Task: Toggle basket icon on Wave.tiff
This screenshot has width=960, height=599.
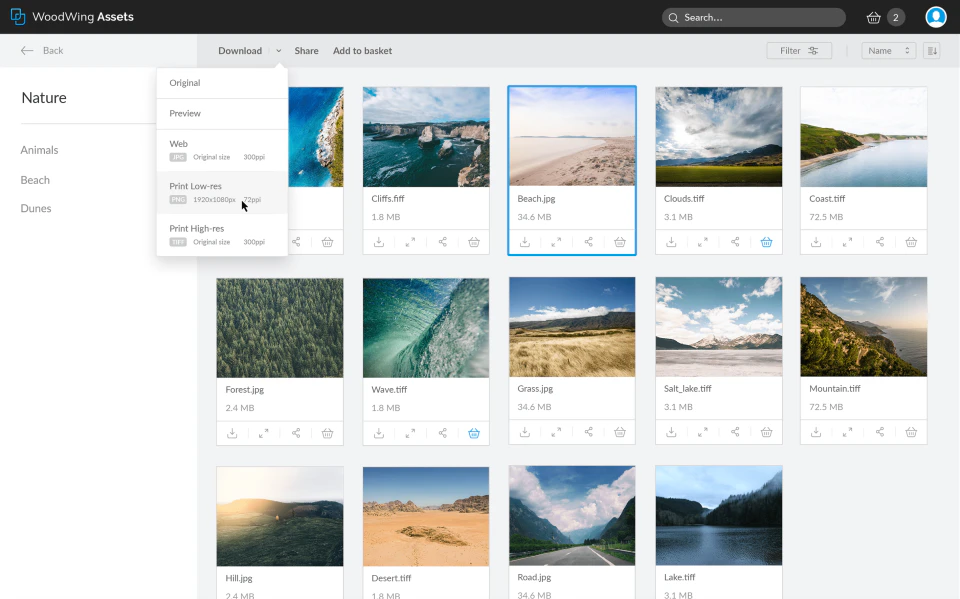Action: pos(474,433)
